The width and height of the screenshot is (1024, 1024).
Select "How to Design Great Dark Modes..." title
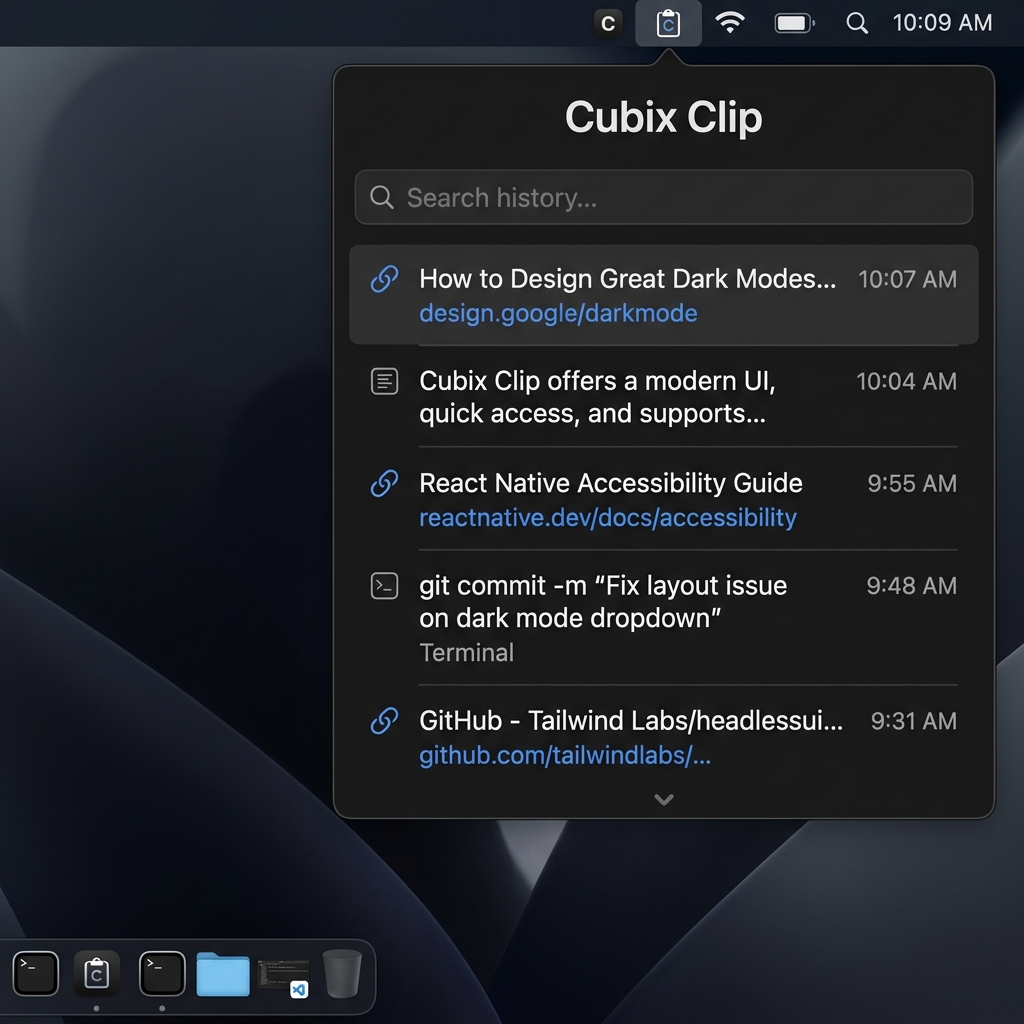(x=628, y=279)
